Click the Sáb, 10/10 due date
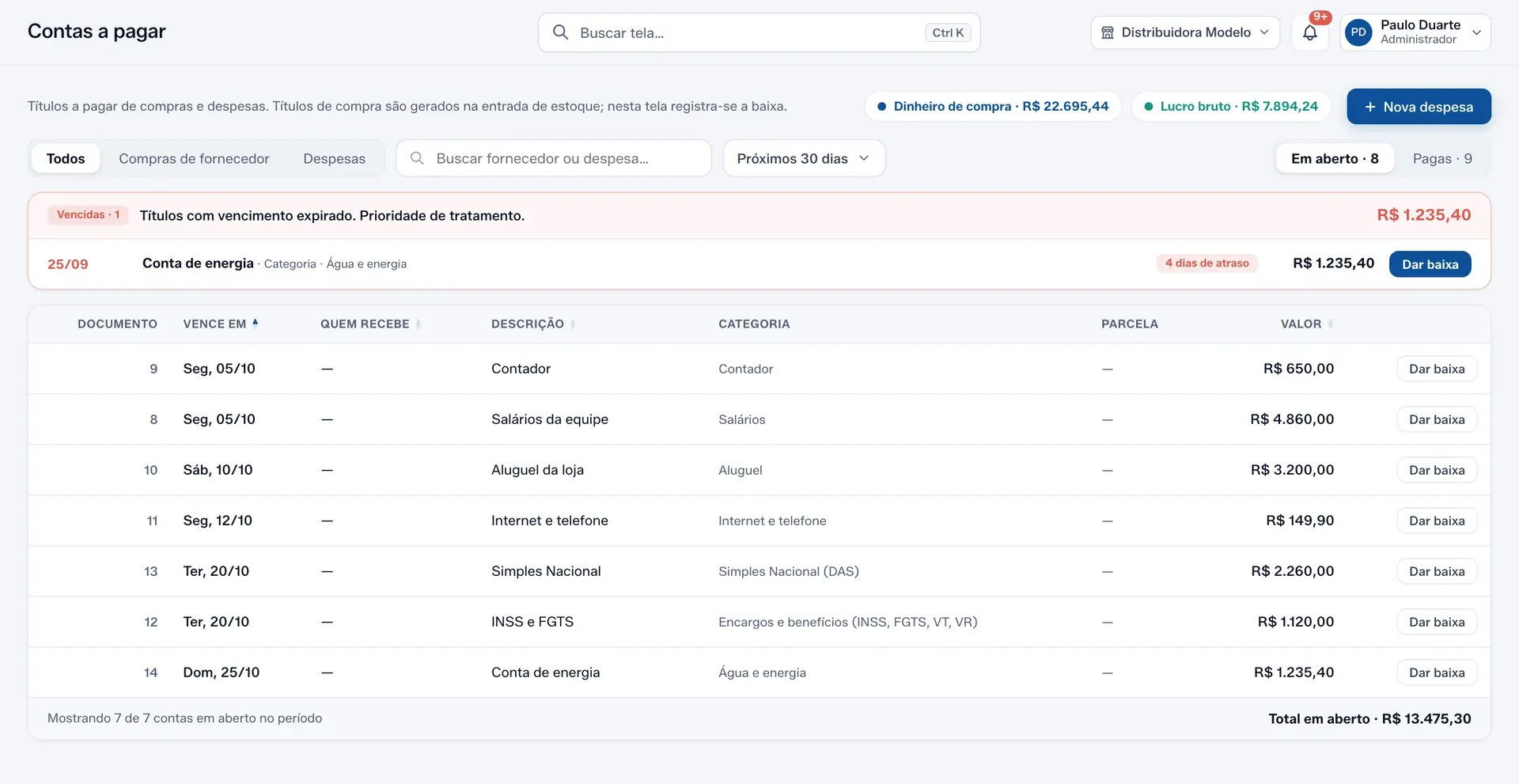Screen dimensions: 1519x784 click(218, 470)
